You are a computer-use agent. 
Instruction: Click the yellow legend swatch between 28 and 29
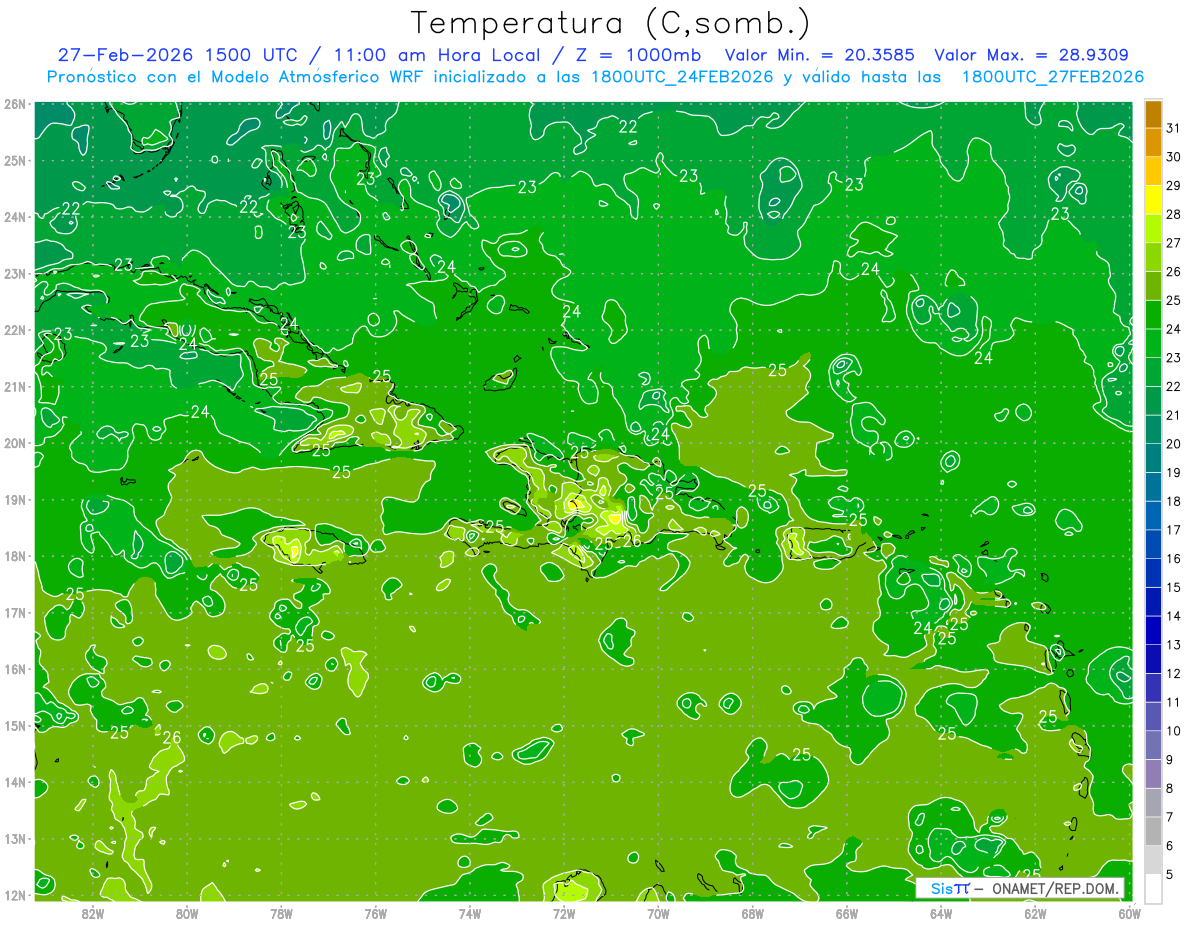point(1153,200)
